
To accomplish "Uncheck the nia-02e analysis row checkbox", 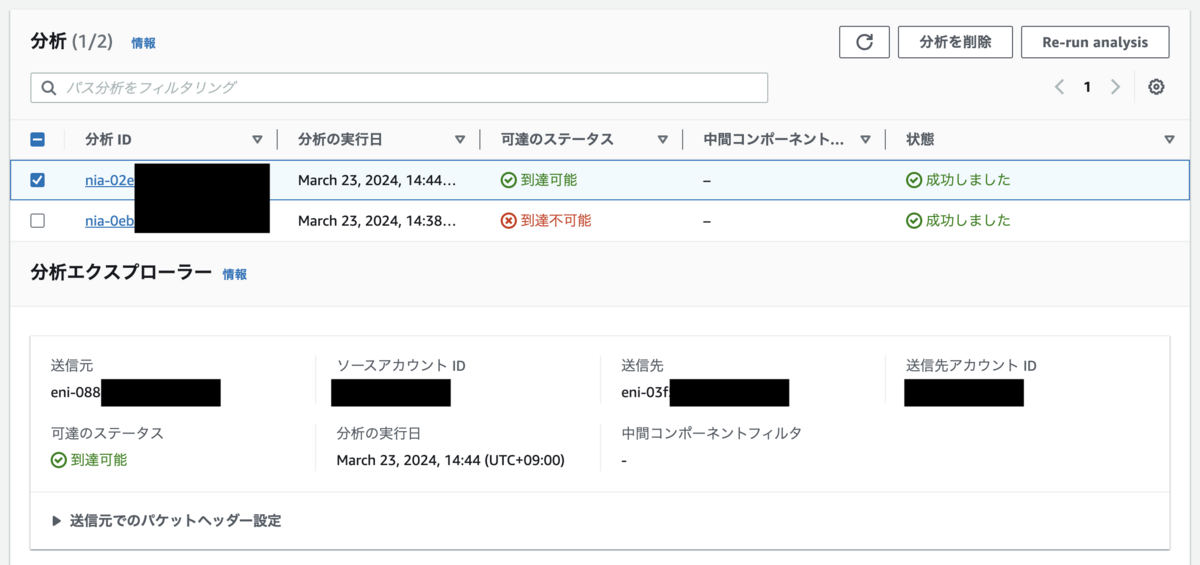I will click(x=37, y=180).
